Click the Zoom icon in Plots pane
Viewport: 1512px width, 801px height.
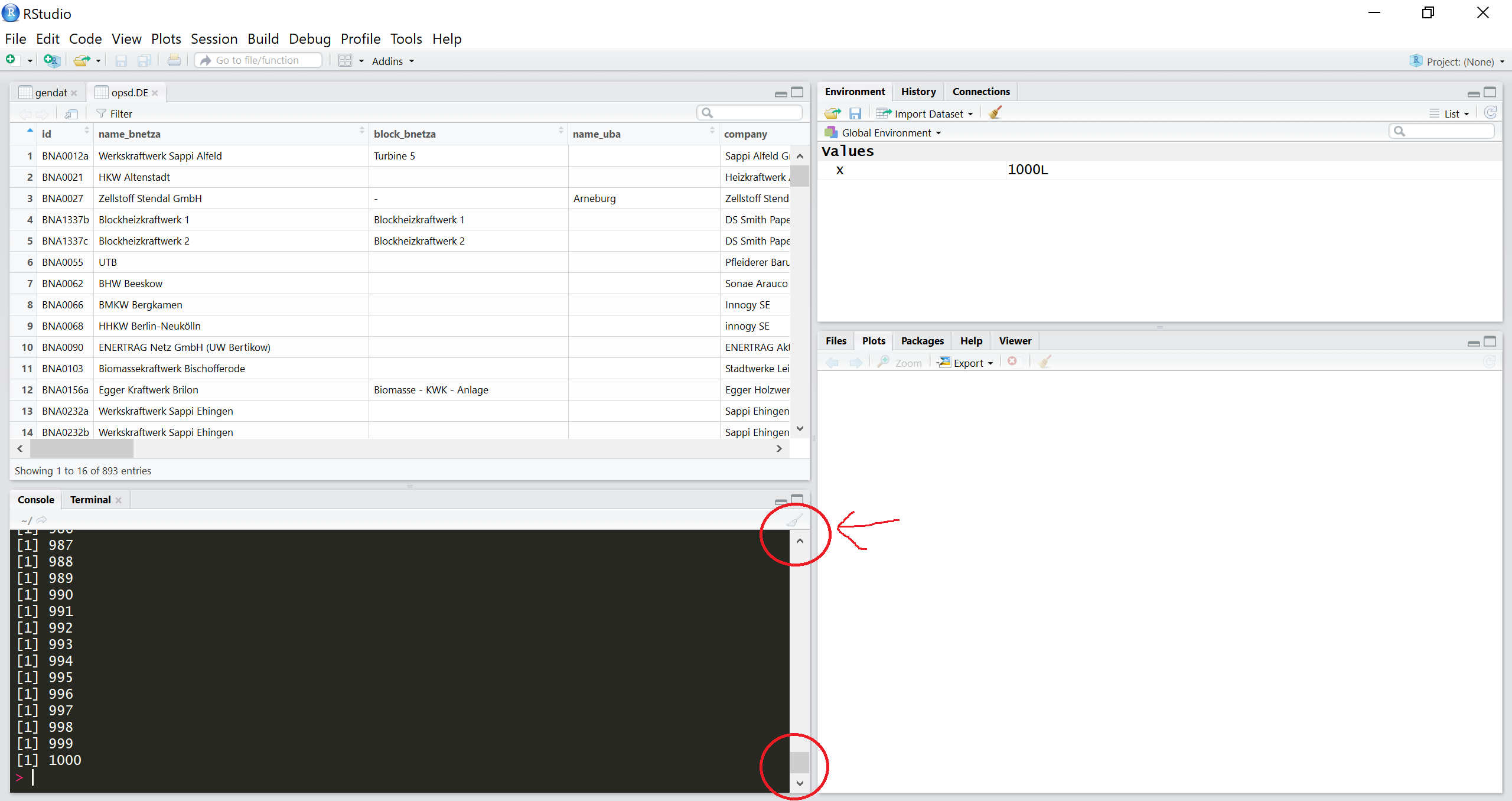coord(900,362)
